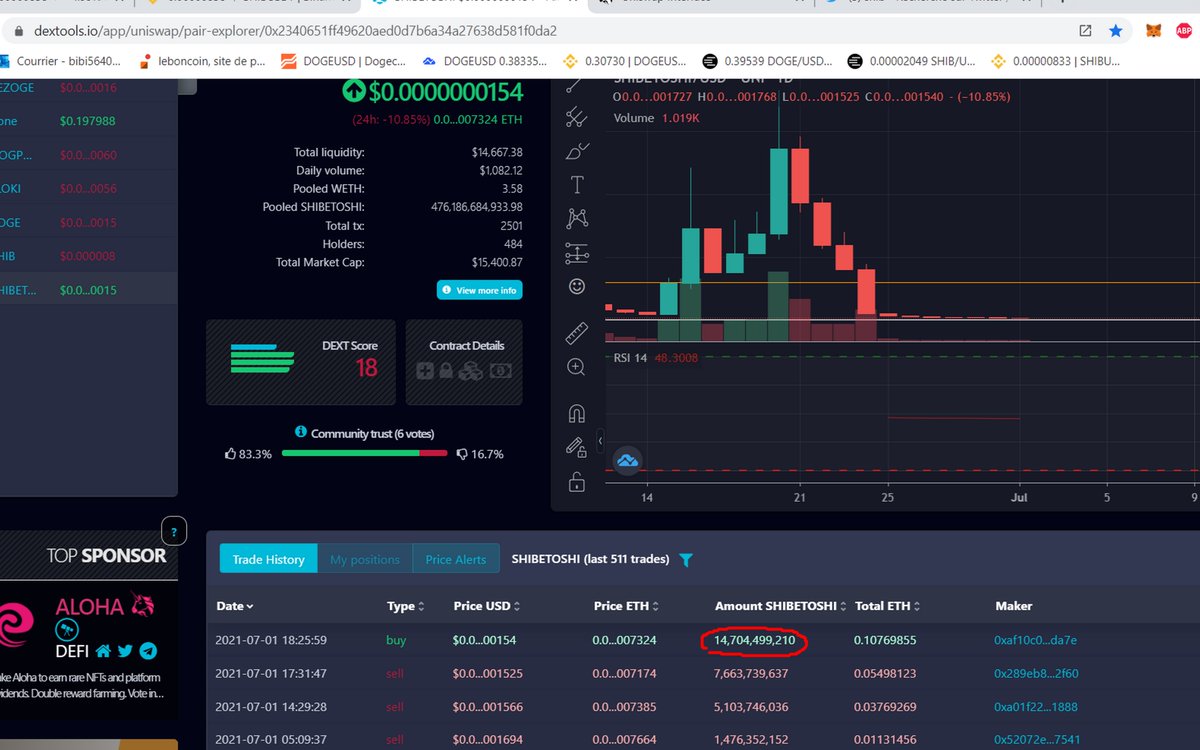The height and width of the screenshot is (750, 1200).
Task: Open the 0.39539 DOGE/USD bookmark
Action: pos(767,61)
